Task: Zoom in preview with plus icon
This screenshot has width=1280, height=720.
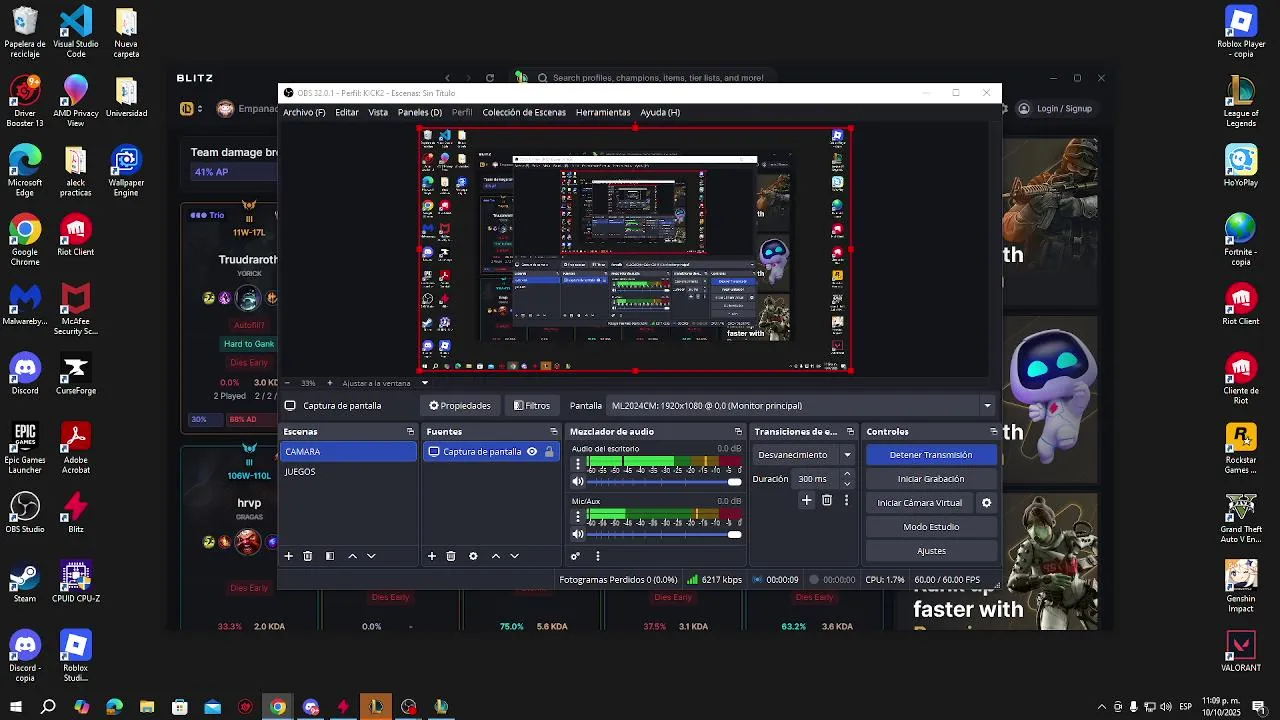Action: 329,383
